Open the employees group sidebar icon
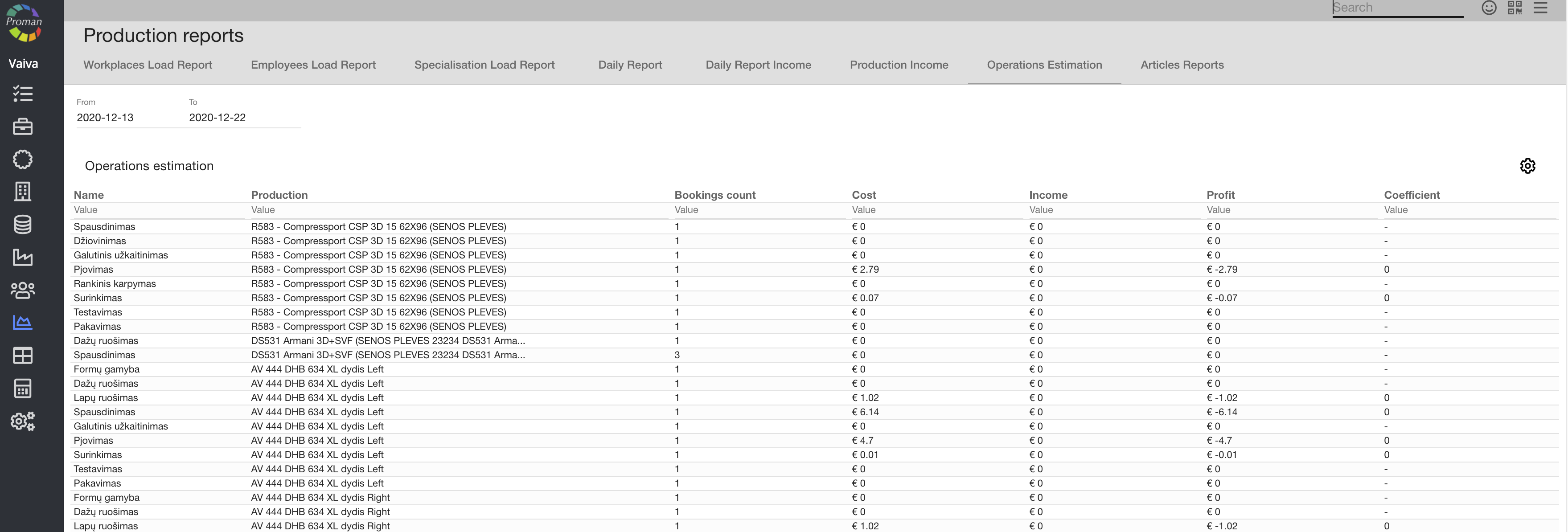The height and width of the screenshot is (532, 1568). [23, 291]
